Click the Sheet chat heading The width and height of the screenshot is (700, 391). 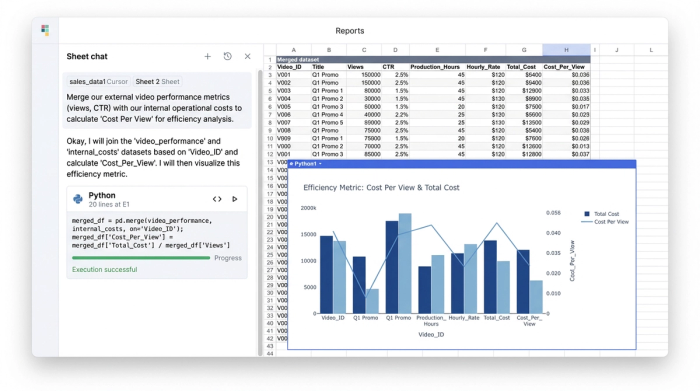pos(87,56)
